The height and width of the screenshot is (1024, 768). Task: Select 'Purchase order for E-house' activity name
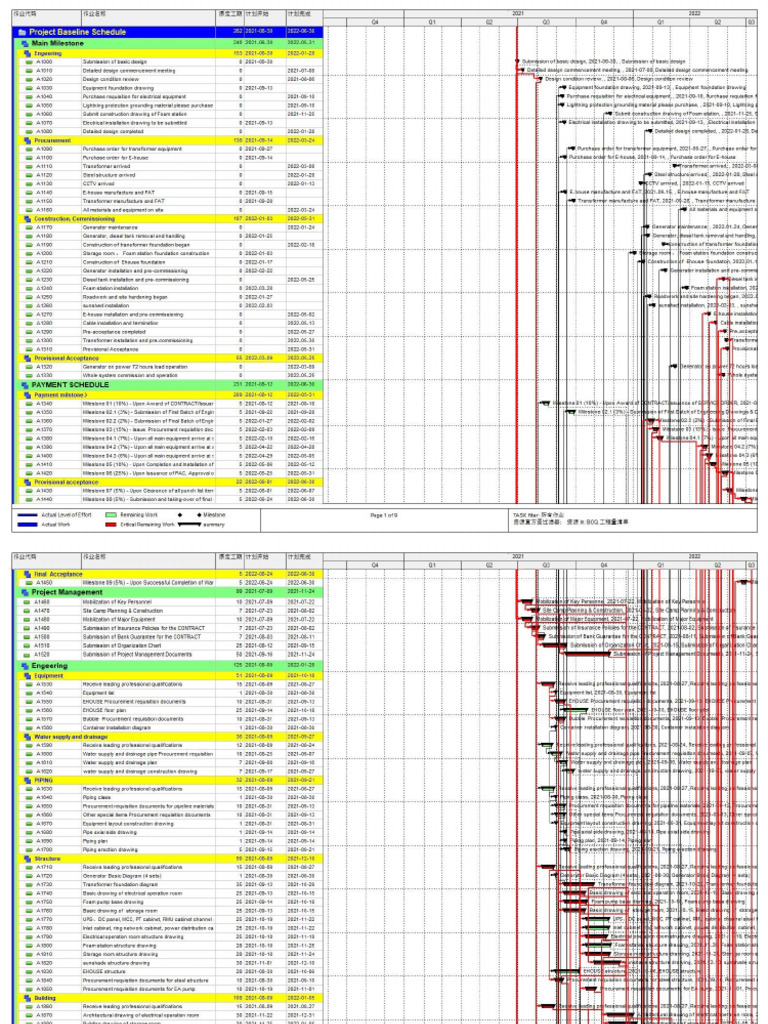[x=116, y=158]
